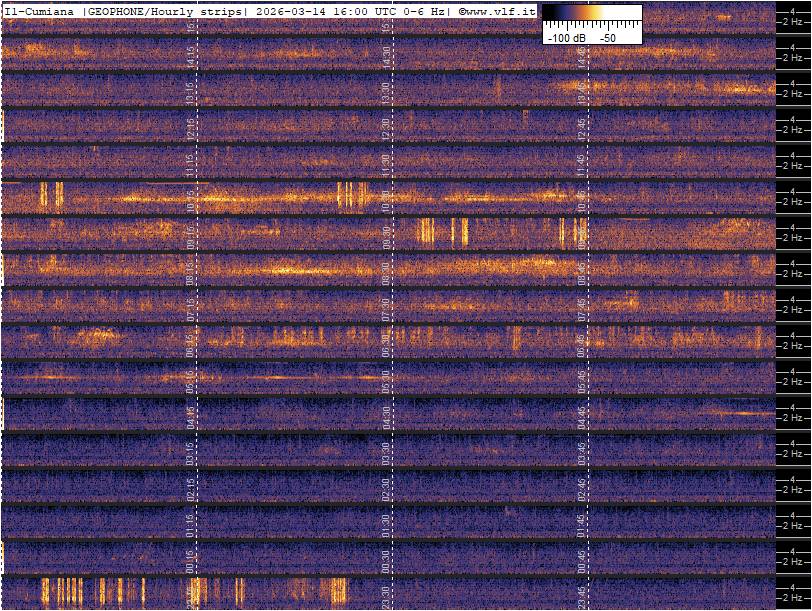Click the 2 Hz axis label of the top strip
This screenshot has width=812, height=611.
(793, 22)
